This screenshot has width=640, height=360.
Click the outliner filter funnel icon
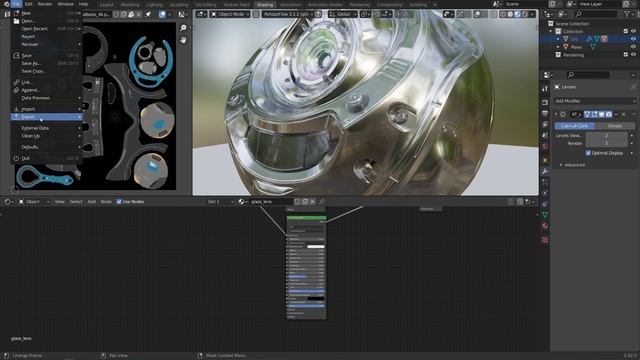click(627, 14)
